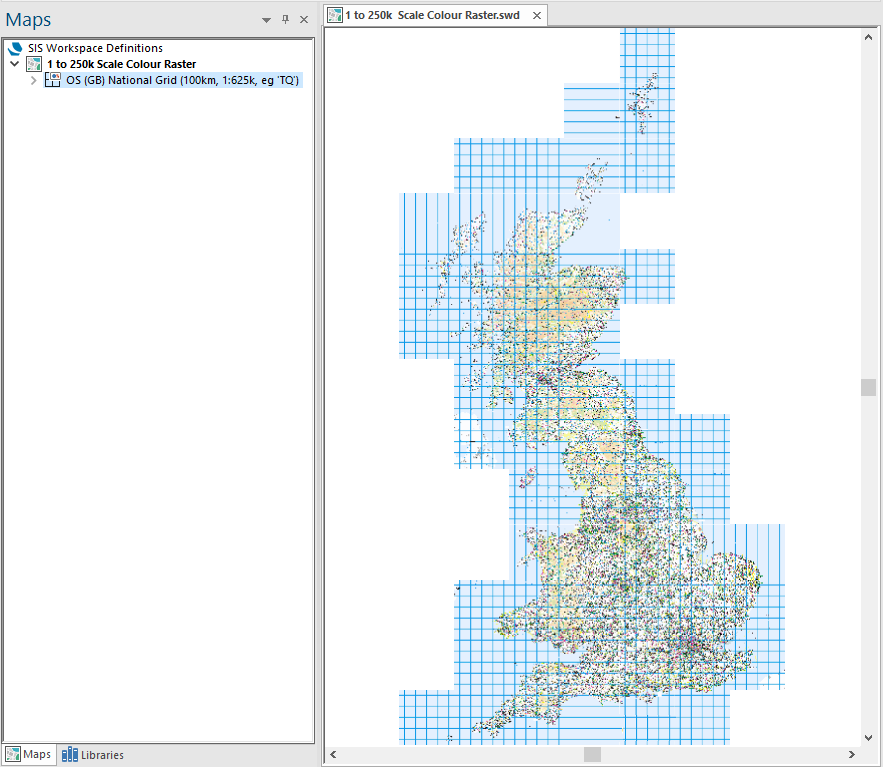Switch to the Libraries bottom tab
The width and height of the screenshot is (883, 767).
tap(93, 755)
